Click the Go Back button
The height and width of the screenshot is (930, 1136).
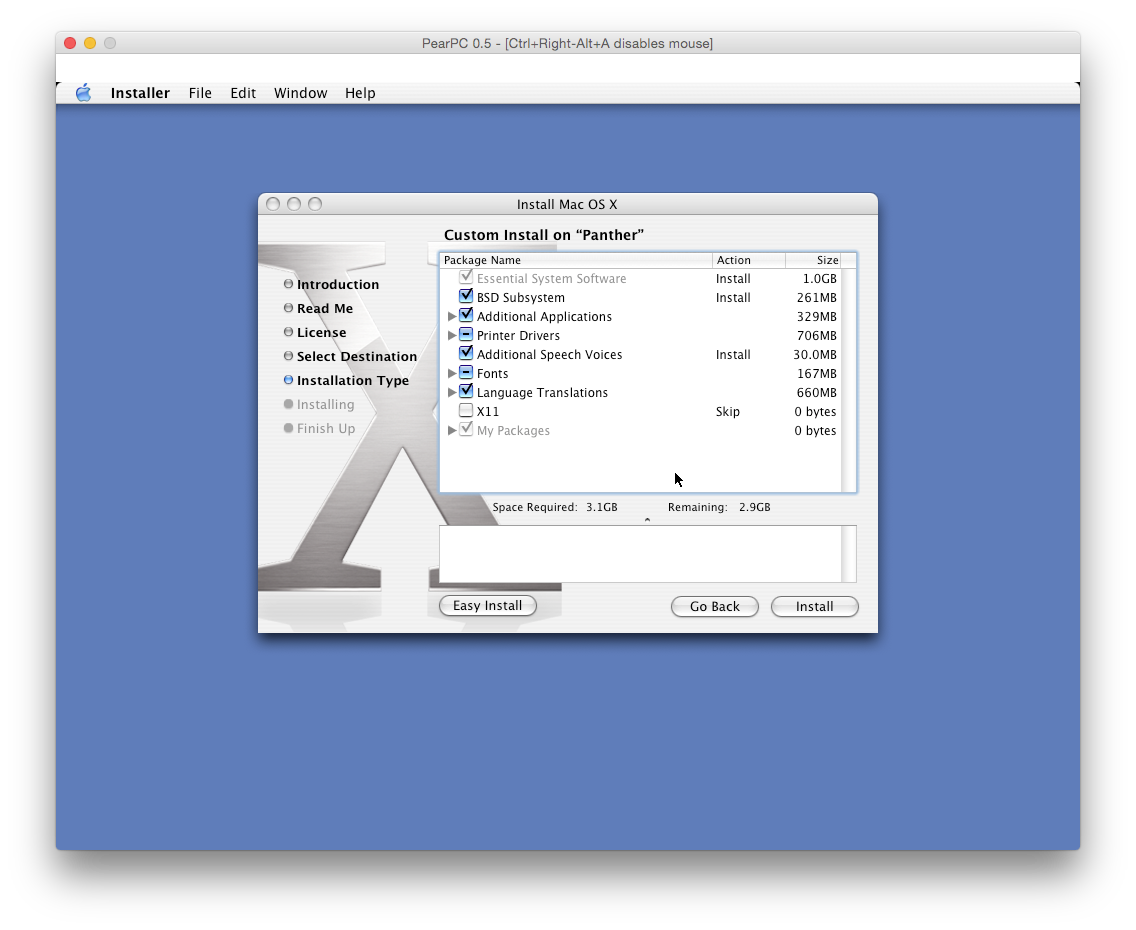coord(714,606)
